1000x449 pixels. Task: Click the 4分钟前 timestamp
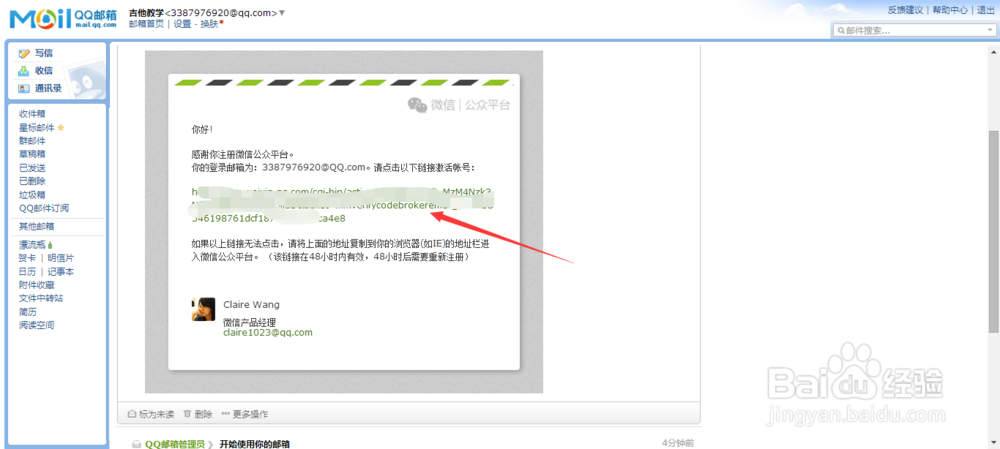coord(678,443)
